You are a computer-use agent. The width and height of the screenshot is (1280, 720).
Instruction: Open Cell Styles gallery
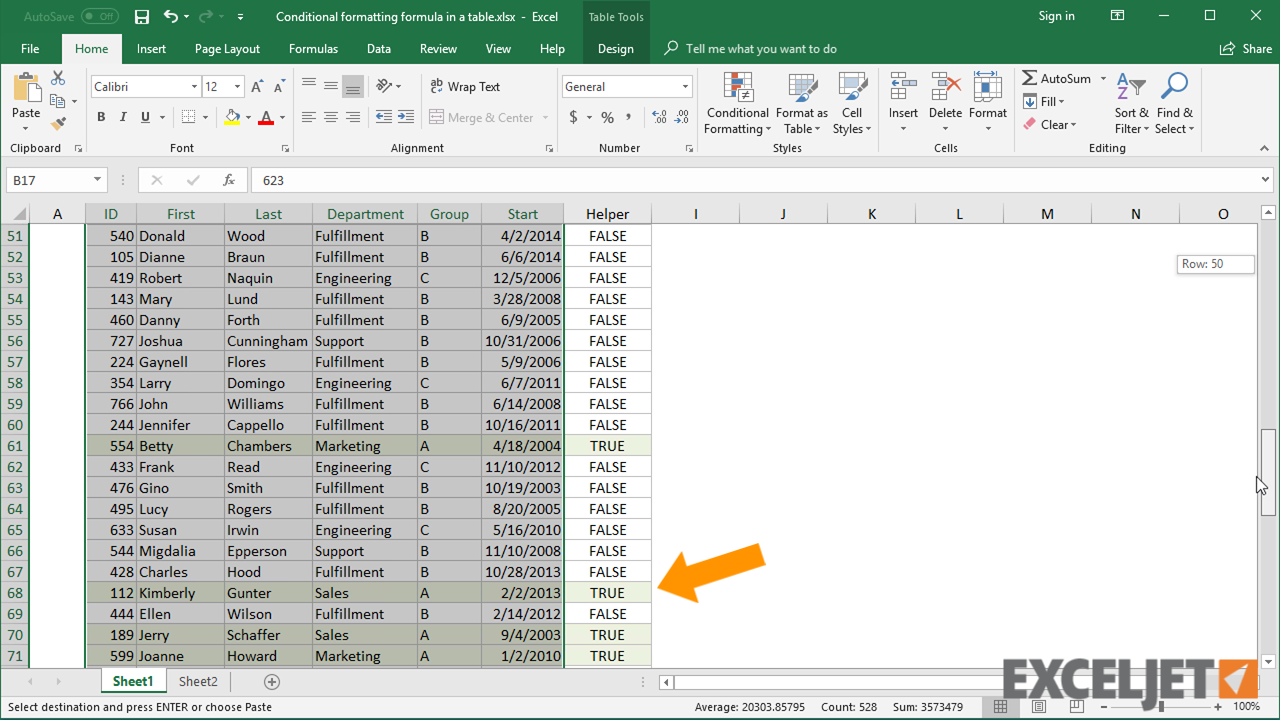pos(852,103)
